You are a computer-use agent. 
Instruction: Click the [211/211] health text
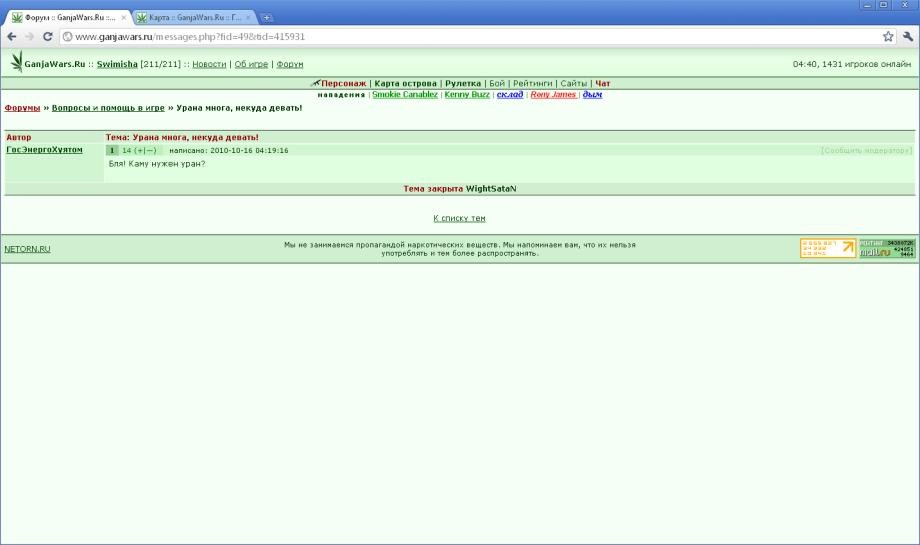coord(160,64)
